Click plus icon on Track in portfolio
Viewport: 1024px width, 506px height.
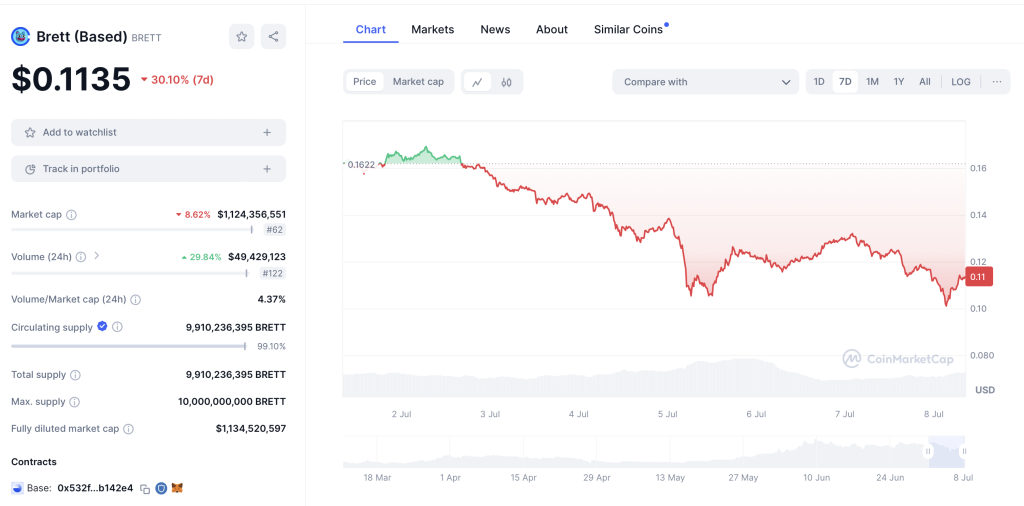tap(267, 169)
